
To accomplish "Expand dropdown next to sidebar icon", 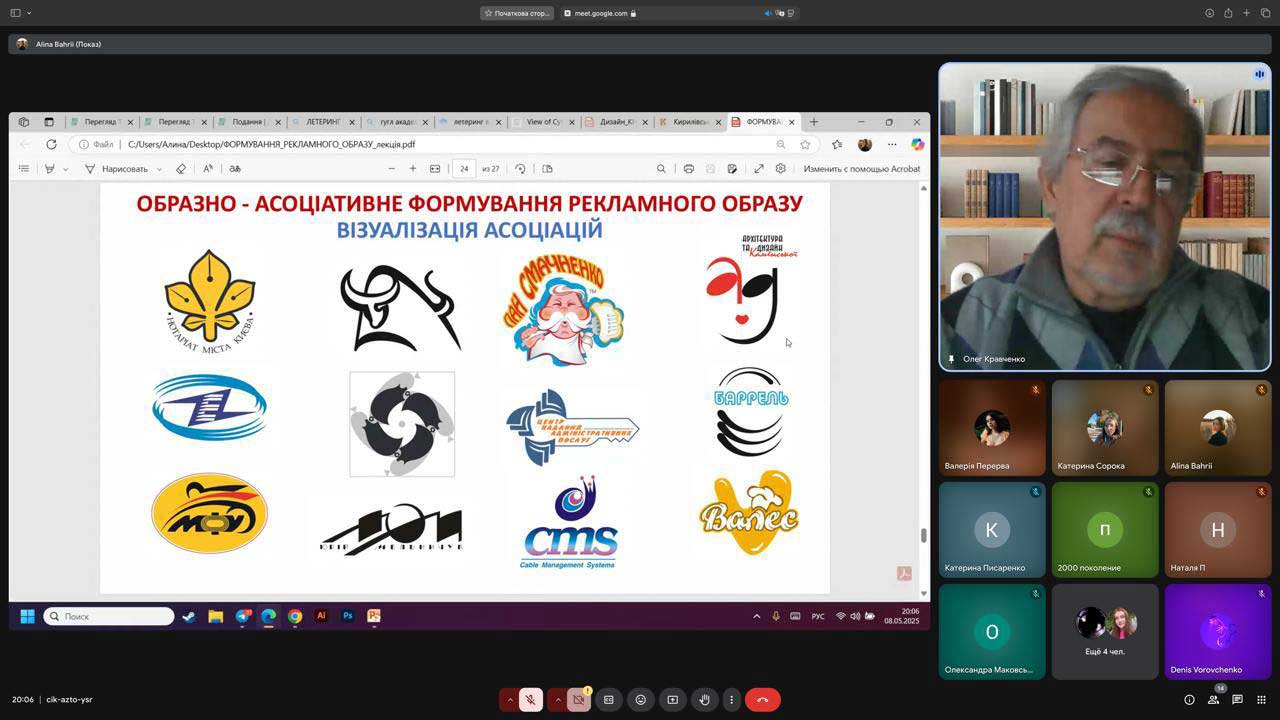I will click(x=29, y=13).
